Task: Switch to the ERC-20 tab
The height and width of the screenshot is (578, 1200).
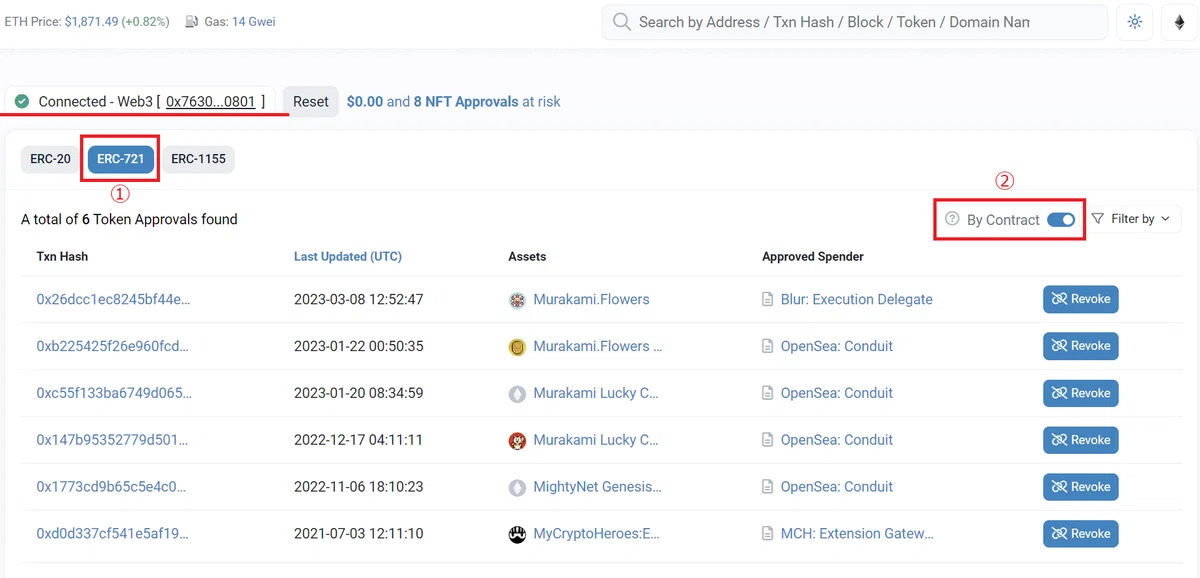Action: pos(50,159)
